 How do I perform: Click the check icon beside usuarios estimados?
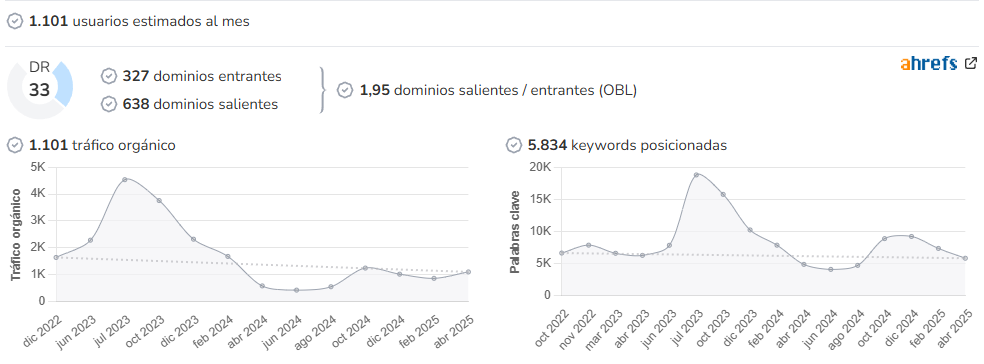(x=15, y=21)
